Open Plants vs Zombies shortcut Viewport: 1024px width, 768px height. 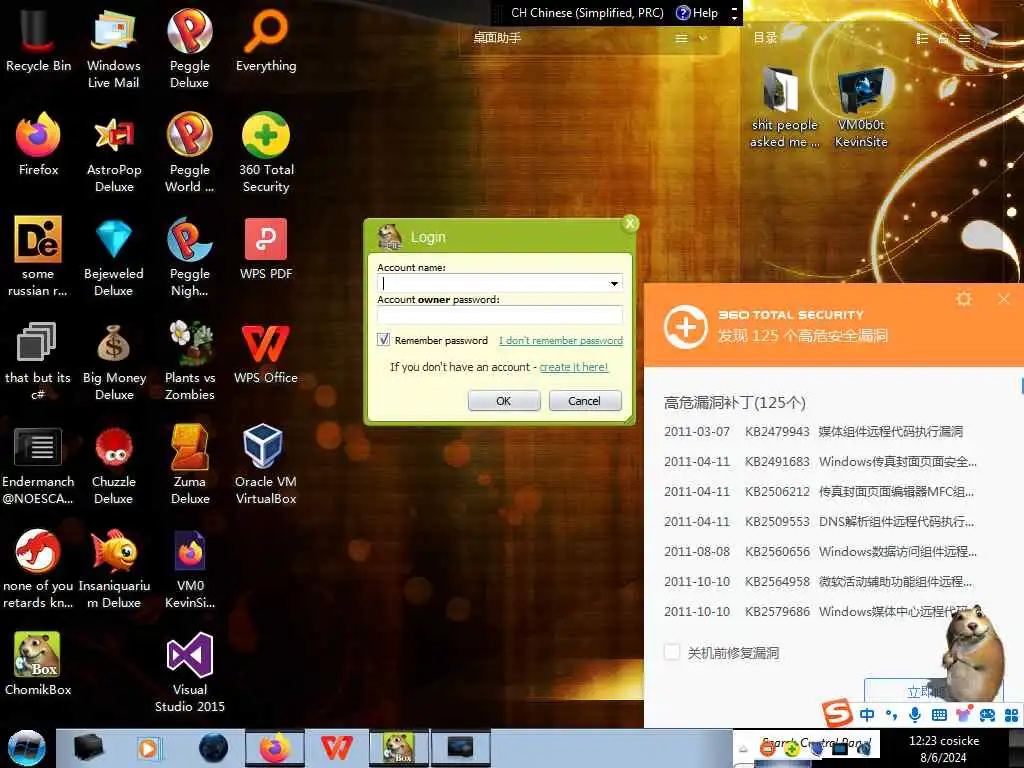point(189,360)
